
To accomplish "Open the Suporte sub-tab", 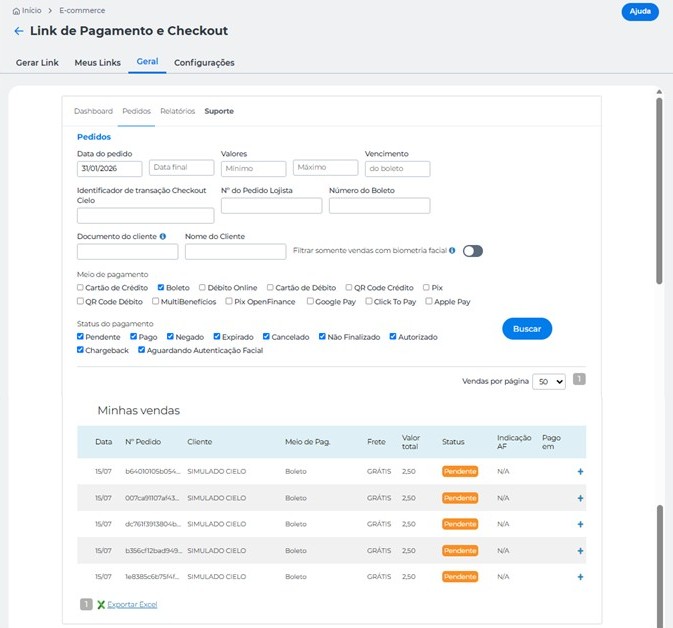I will pos(219,111).
